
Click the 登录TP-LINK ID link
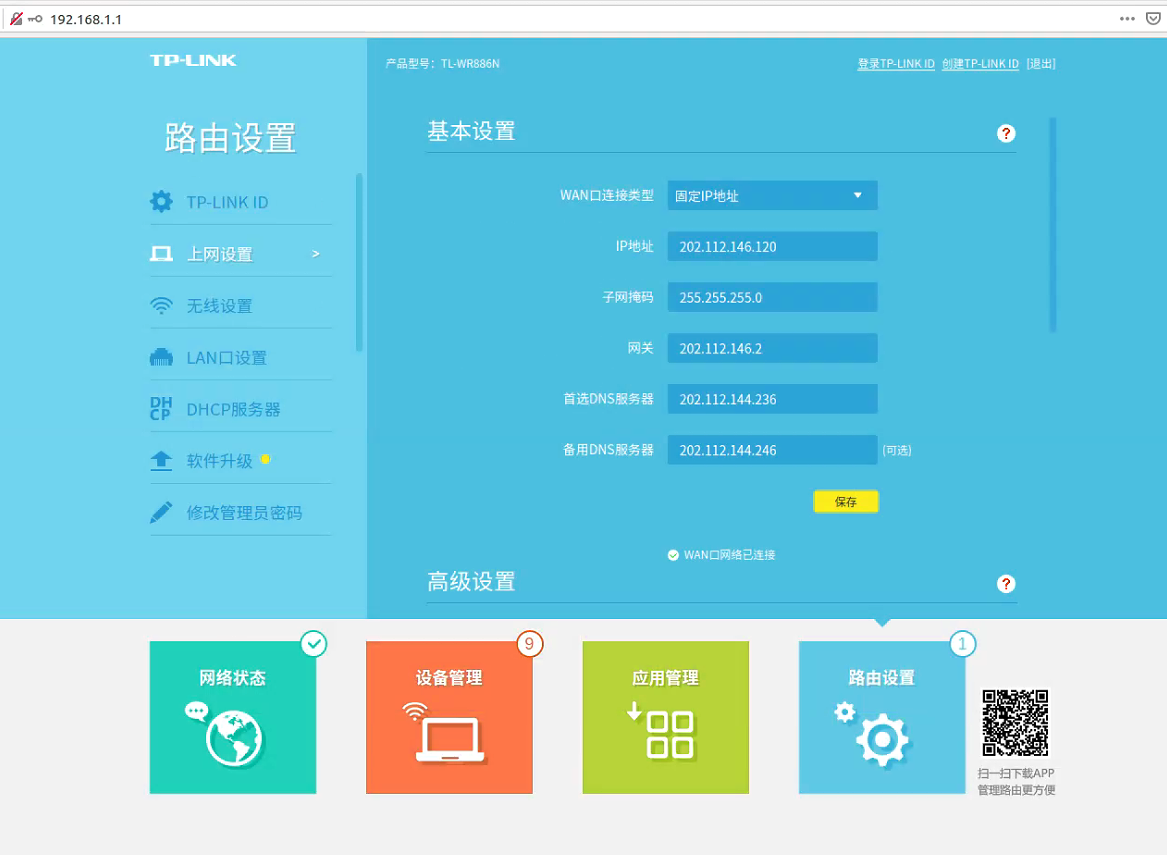coord(895,64)
